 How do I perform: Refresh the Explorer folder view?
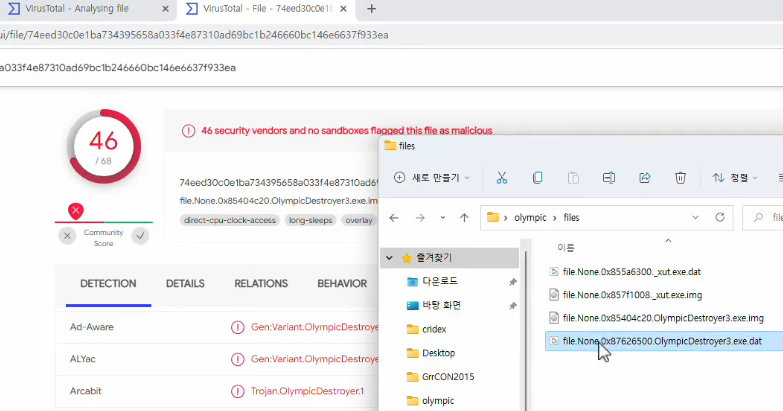[x=720, y=217]
